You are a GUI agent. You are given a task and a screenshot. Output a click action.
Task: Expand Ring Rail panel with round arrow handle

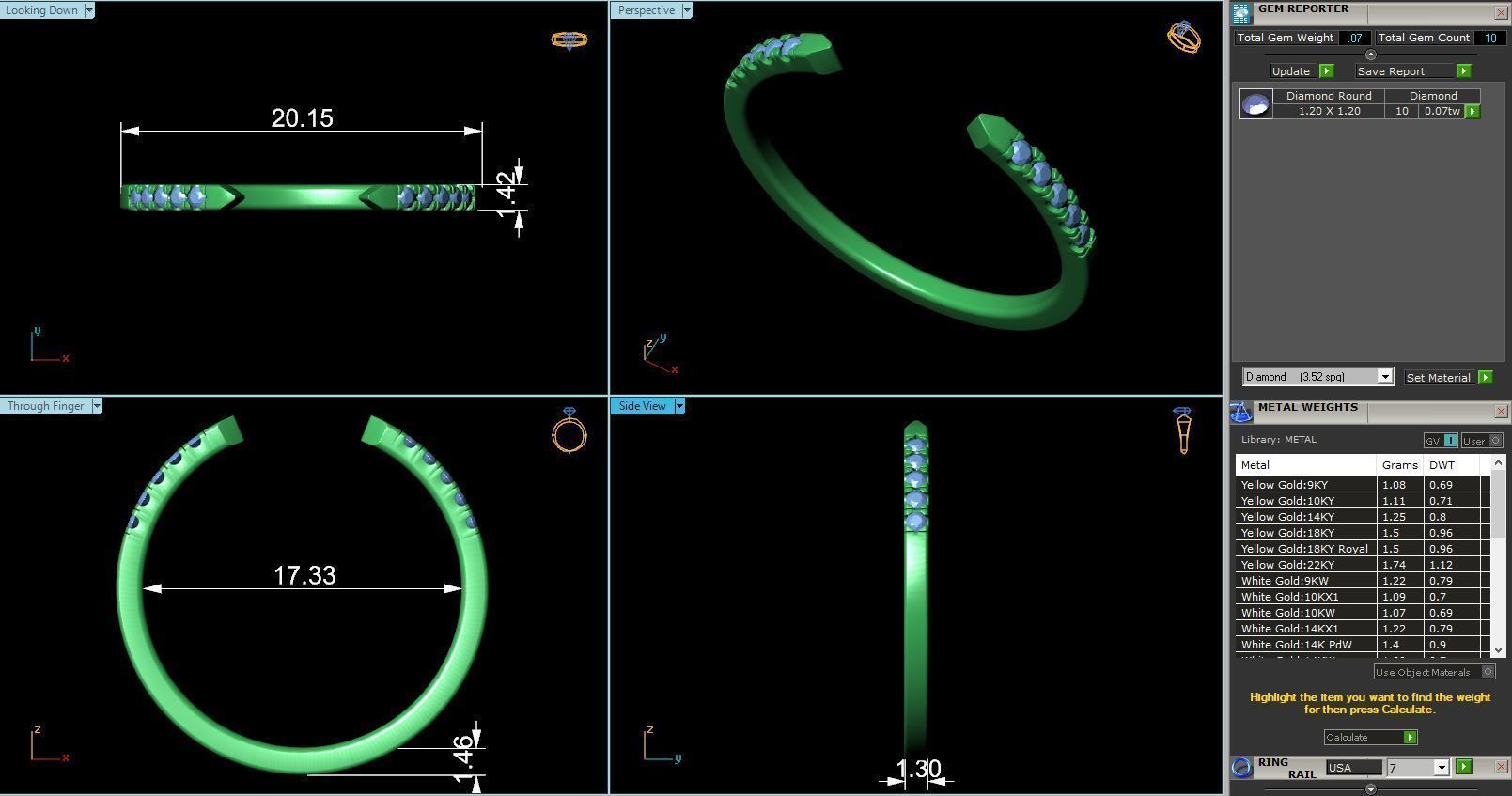1370,788
